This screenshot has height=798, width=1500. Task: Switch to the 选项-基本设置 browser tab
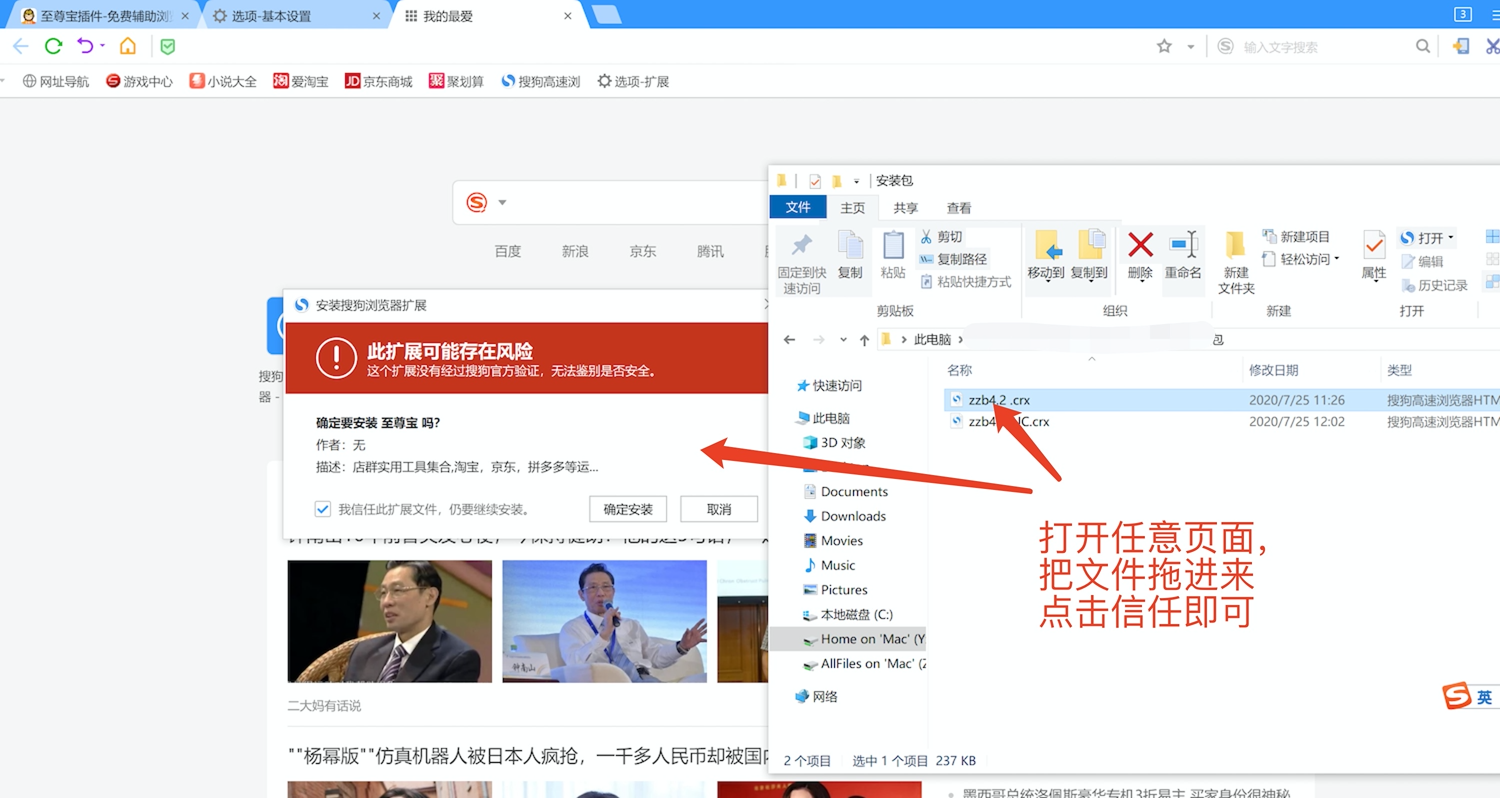tap(297, 16)
